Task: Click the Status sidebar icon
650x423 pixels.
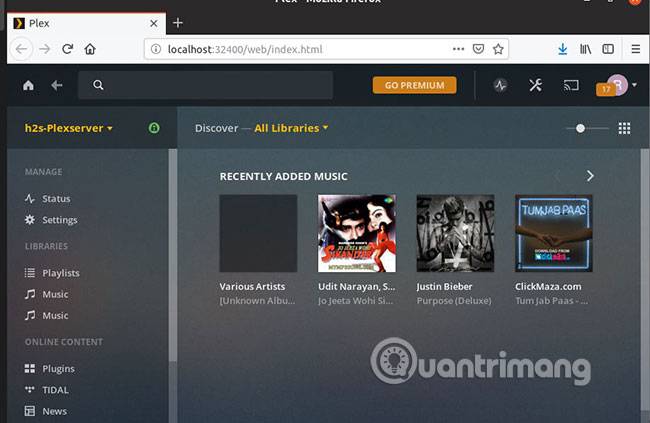Action: click(x=30, y=199)
